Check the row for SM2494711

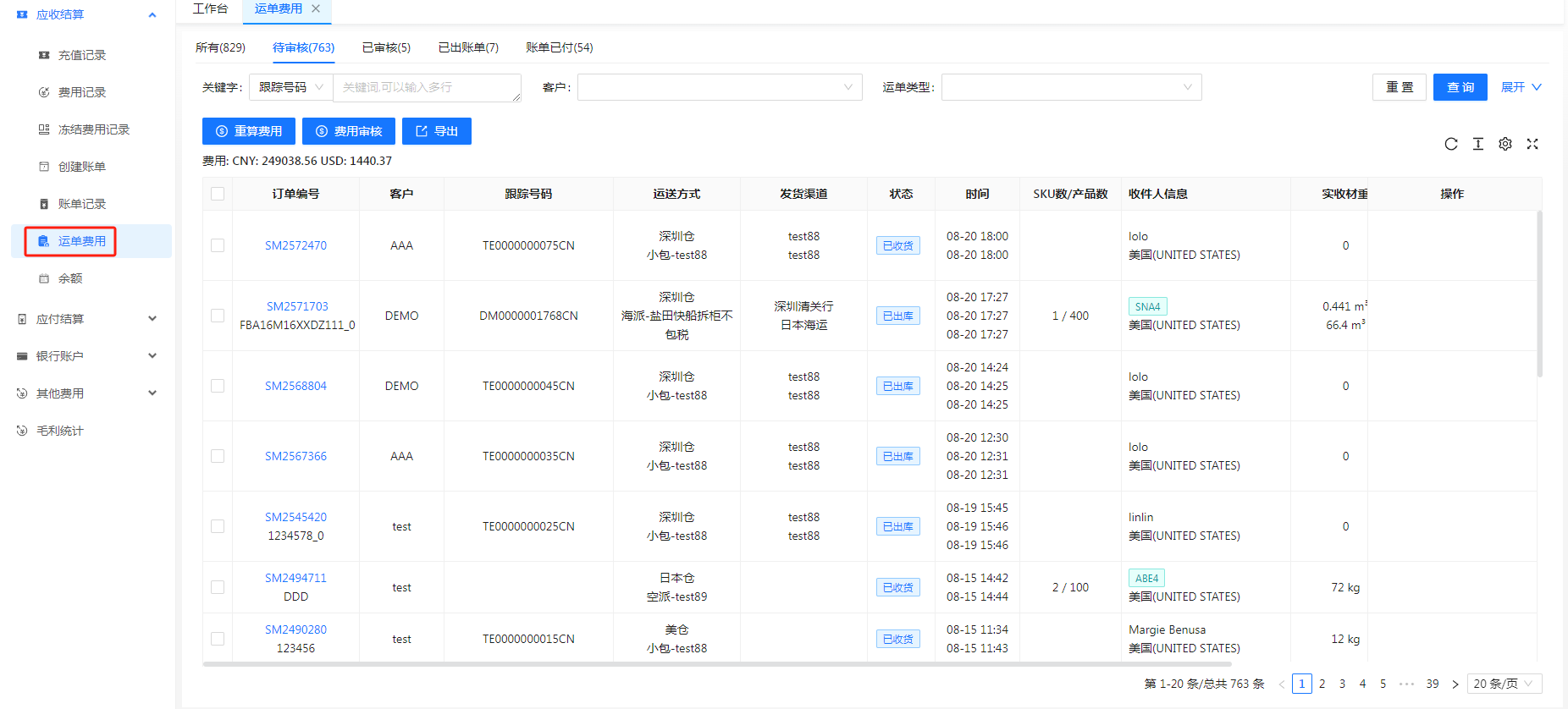pyautogui.click(x=218, y=587)
